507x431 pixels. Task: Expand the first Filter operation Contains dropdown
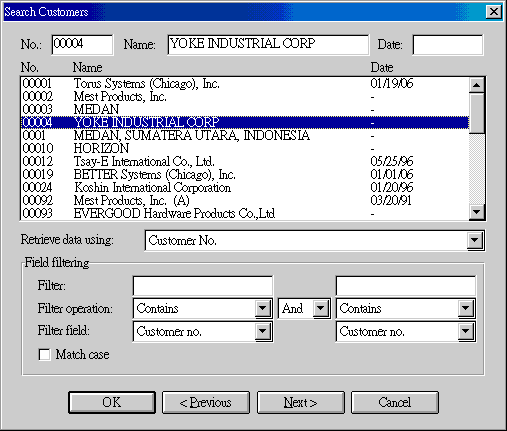(x=262, y=308)
